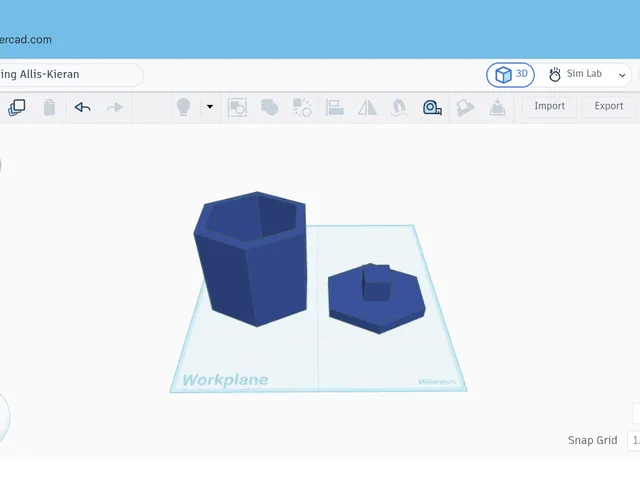
Task: Open the Sim Lab workspace
Action: pyautogui.click(x=576, y=74)
